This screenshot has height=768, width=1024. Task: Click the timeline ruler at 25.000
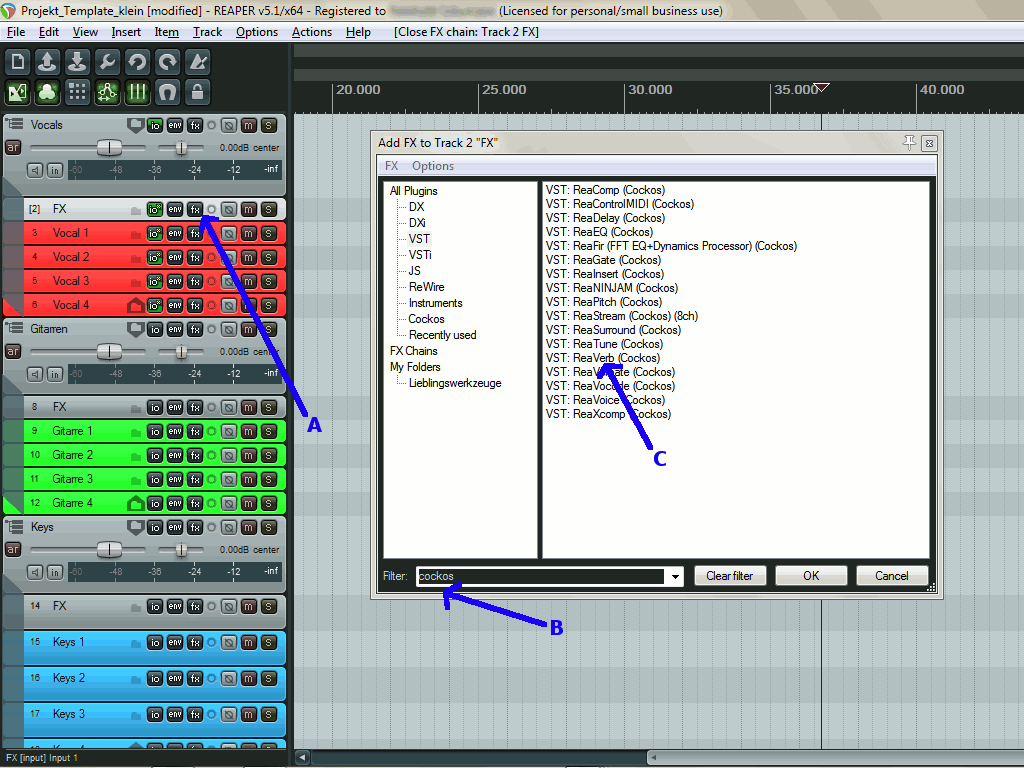(504, 90)
